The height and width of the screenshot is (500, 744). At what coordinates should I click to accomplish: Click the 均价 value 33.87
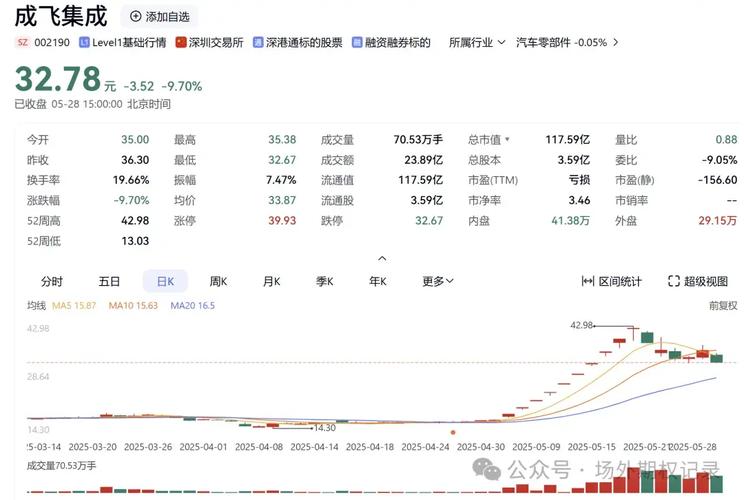pyautogui.click(x=282, y=200)
